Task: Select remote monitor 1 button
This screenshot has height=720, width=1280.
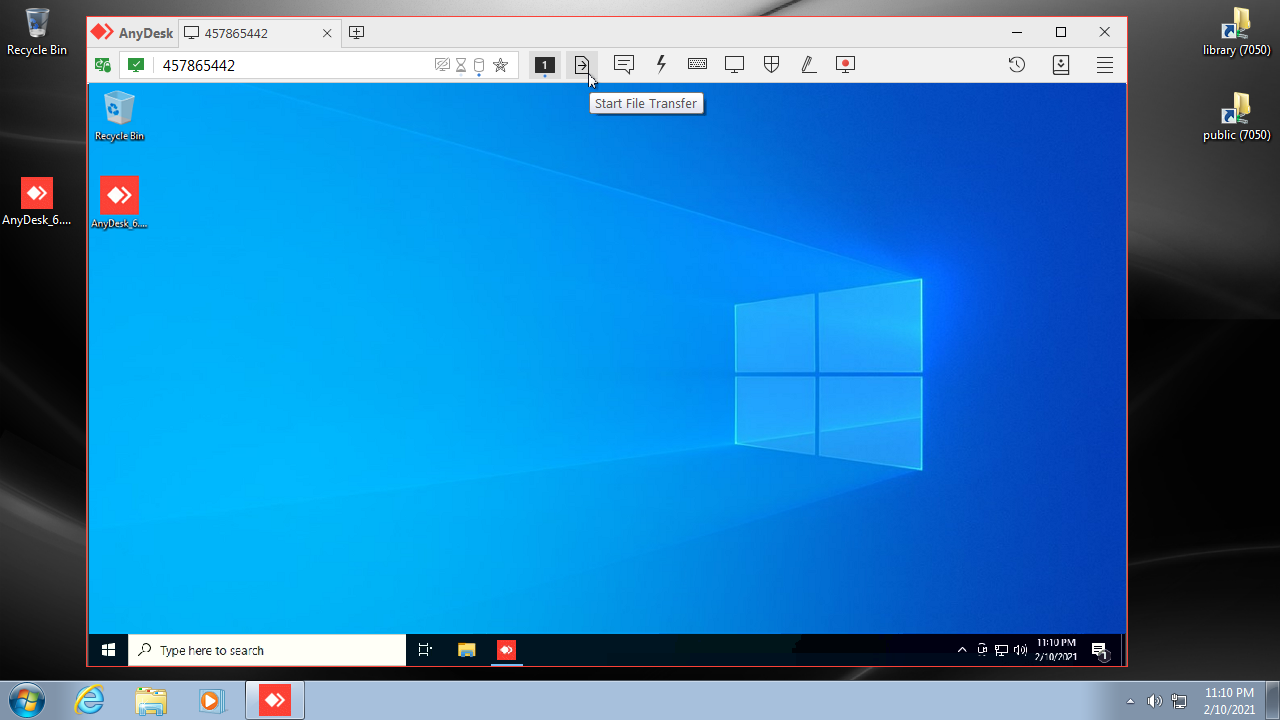Action: [x=544, y=65]
